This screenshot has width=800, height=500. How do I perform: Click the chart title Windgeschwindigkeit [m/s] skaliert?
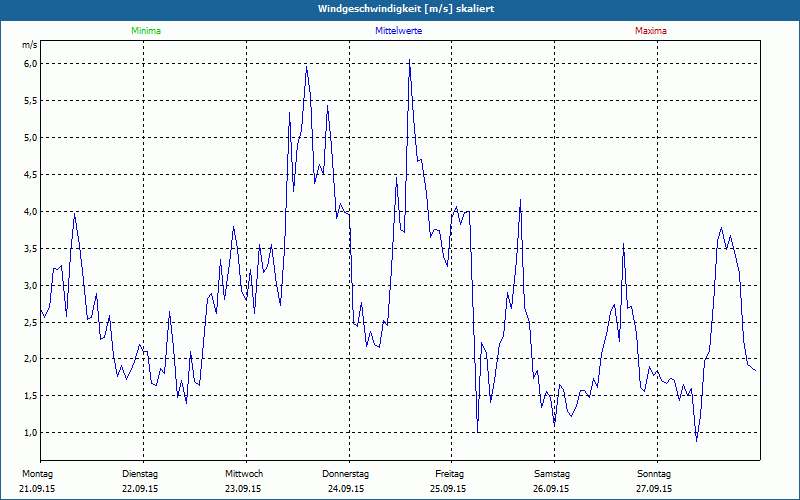[x=406, y=9]
